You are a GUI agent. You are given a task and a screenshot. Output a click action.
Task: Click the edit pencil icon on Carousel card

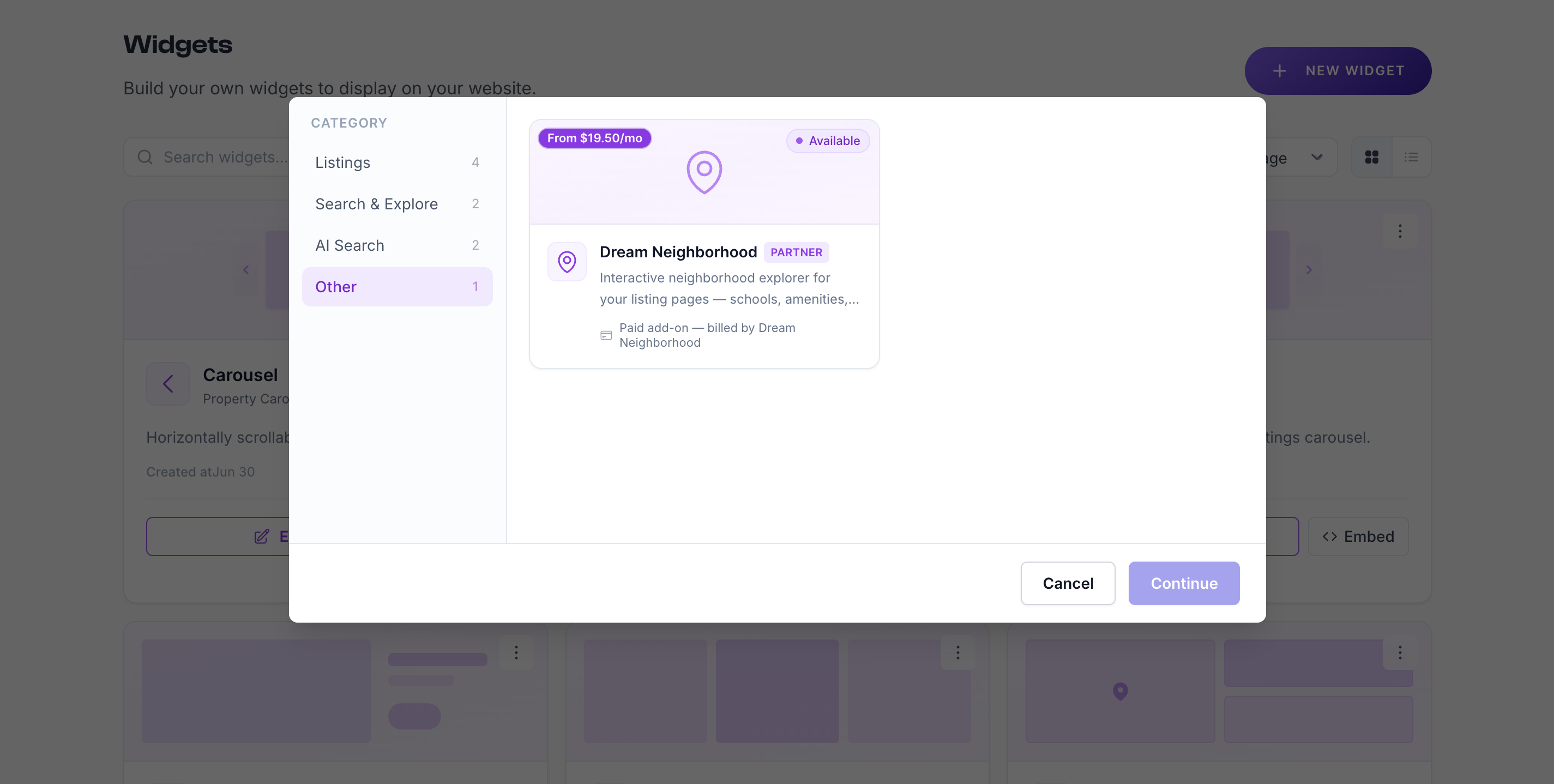tap(261, 536)
